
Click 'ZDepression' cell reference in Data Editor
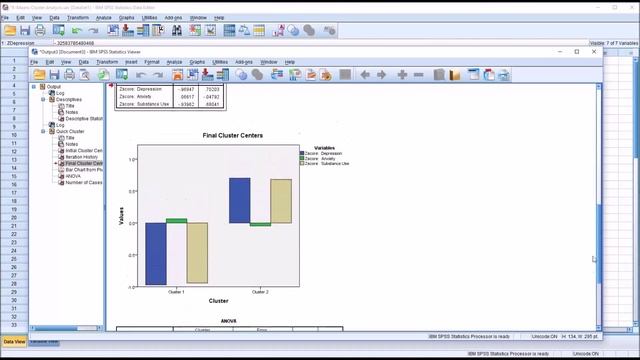click(x=20, y=43)
